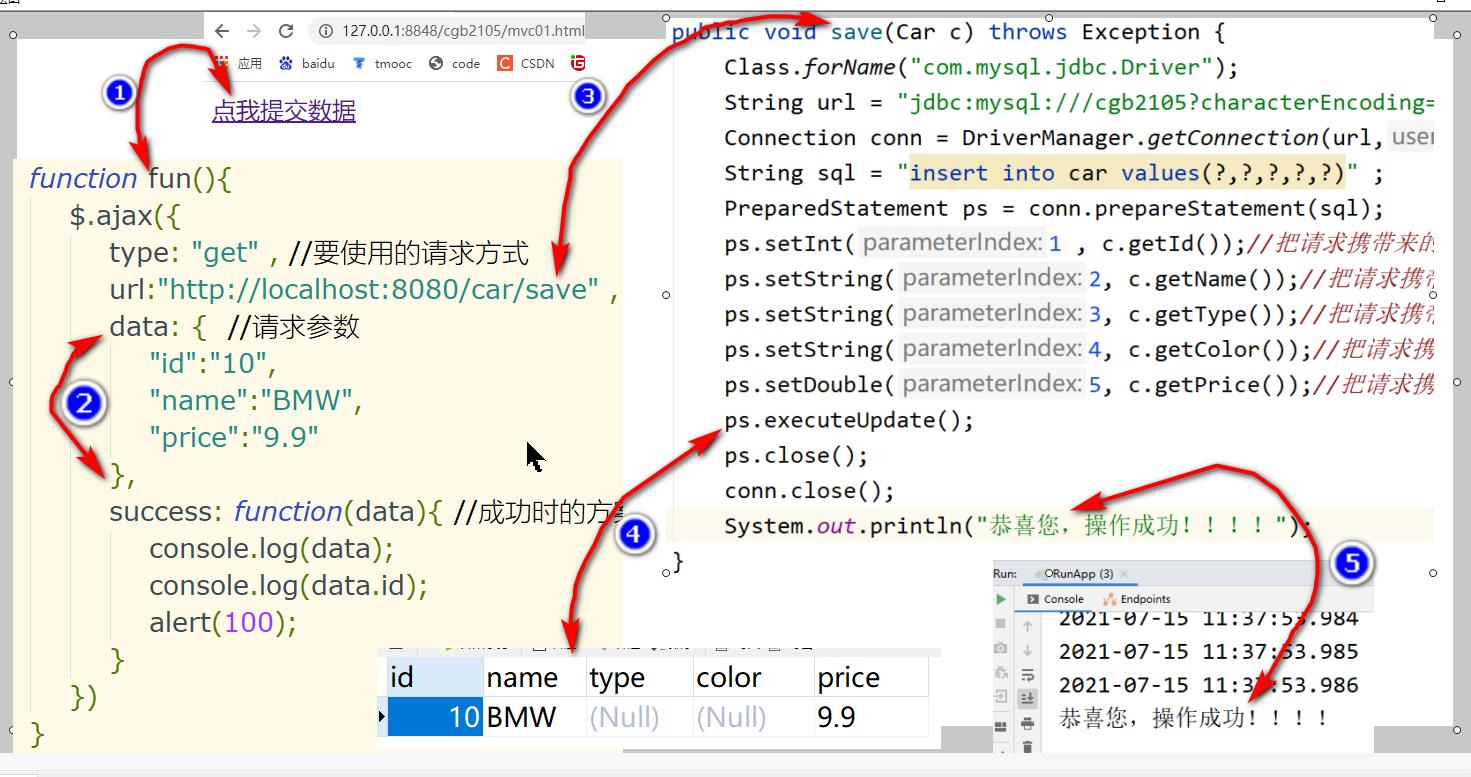Click 'function fun(){' in the JS code

131,179
